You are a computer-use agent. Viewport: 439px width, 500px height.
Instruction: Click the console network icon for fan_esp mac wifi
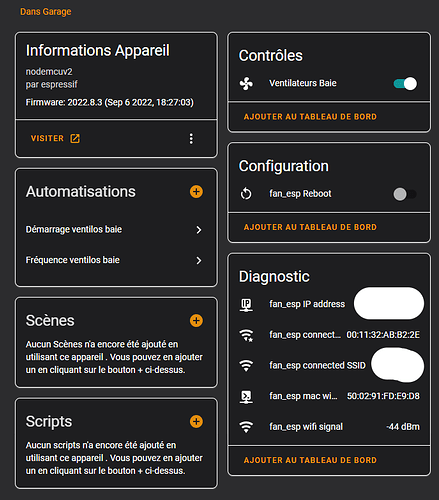coord(246,396)
